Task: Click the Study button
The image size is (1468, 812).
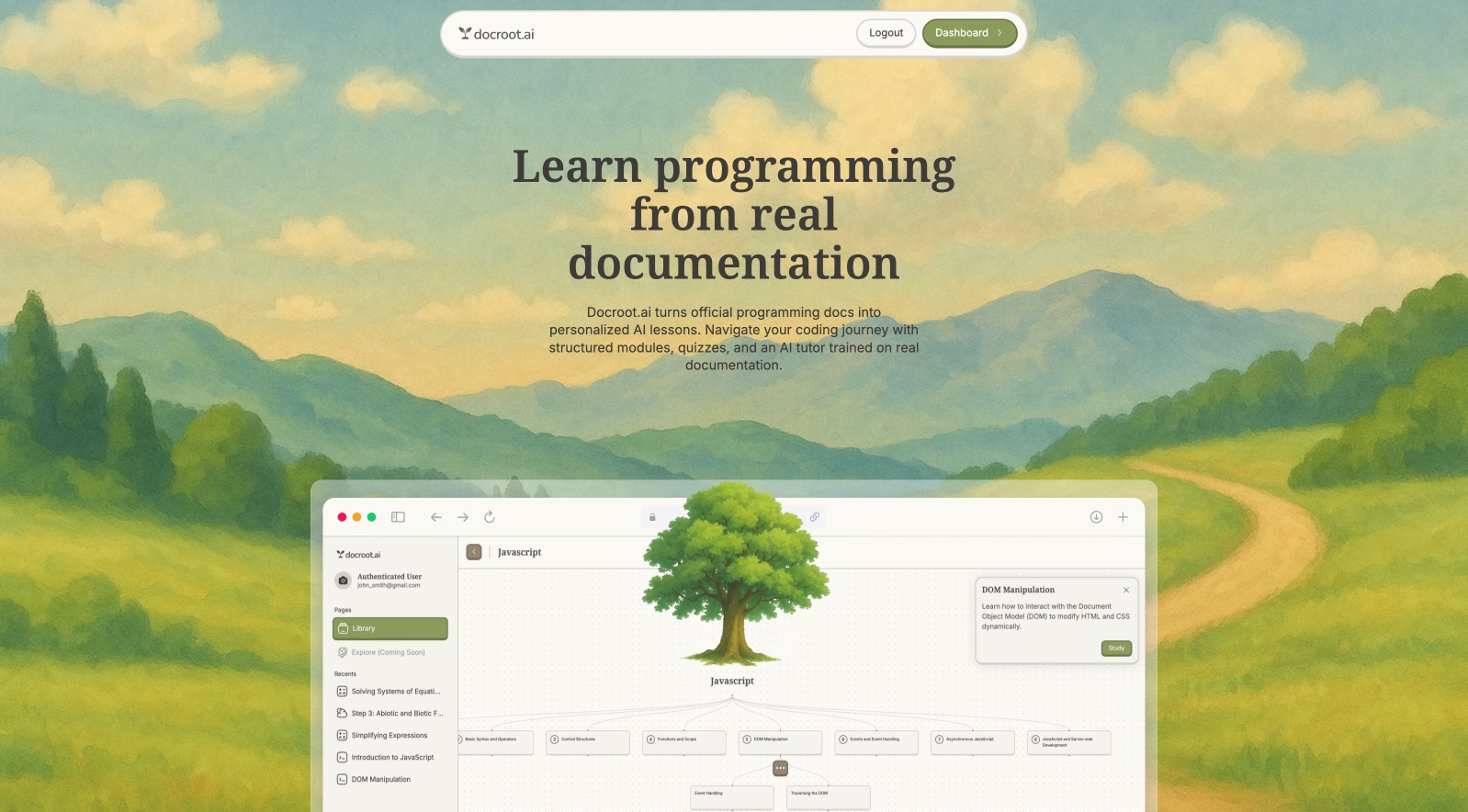Action: [1116, 648]
